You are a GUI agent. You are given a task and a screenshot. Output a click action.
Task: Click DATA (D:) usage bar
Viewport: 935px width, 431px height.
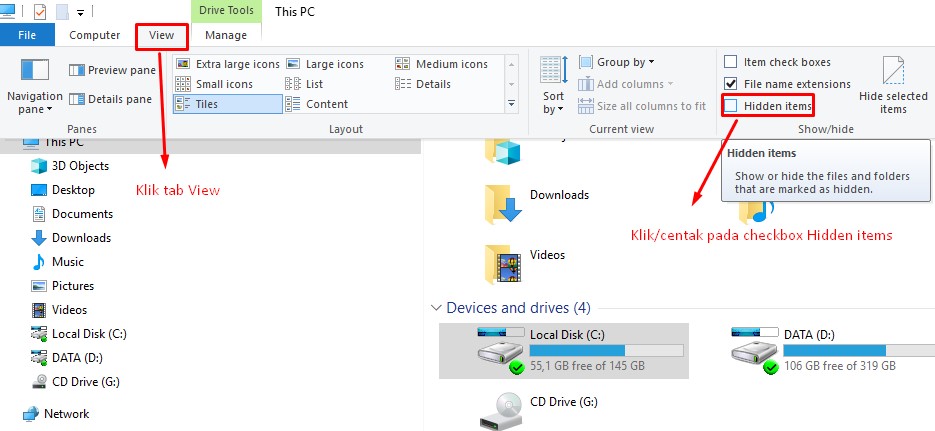[859, 350]
